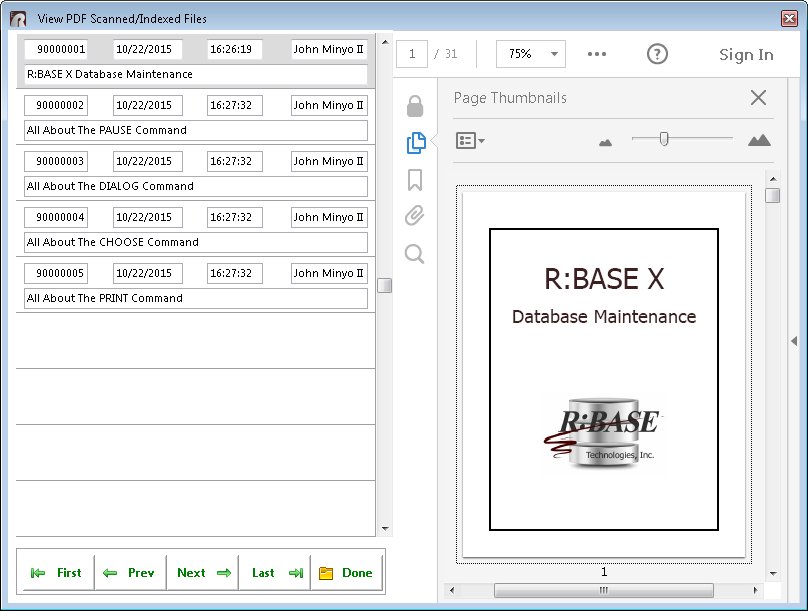
Task: Click the Next record button
Action: click(203, 573)
